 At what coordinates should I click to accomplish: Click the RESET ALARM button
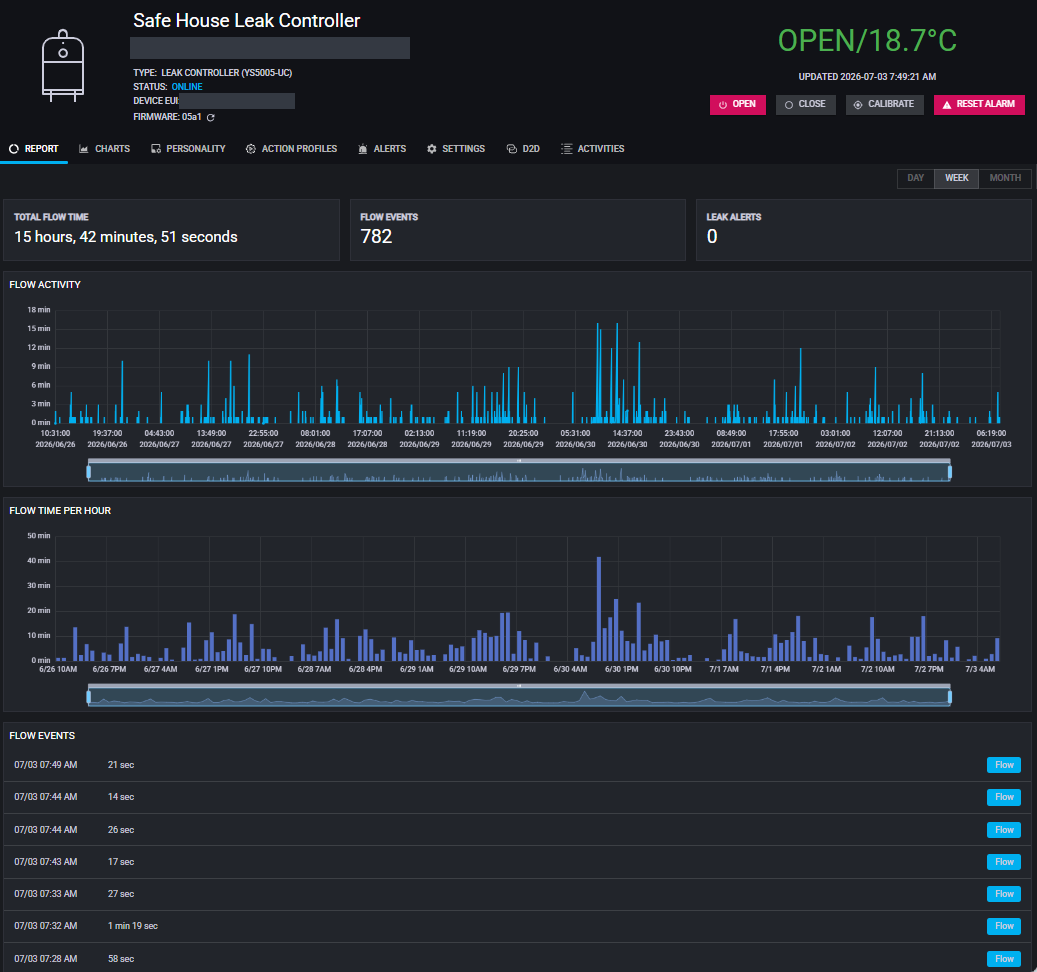click(x=979, y=104)
